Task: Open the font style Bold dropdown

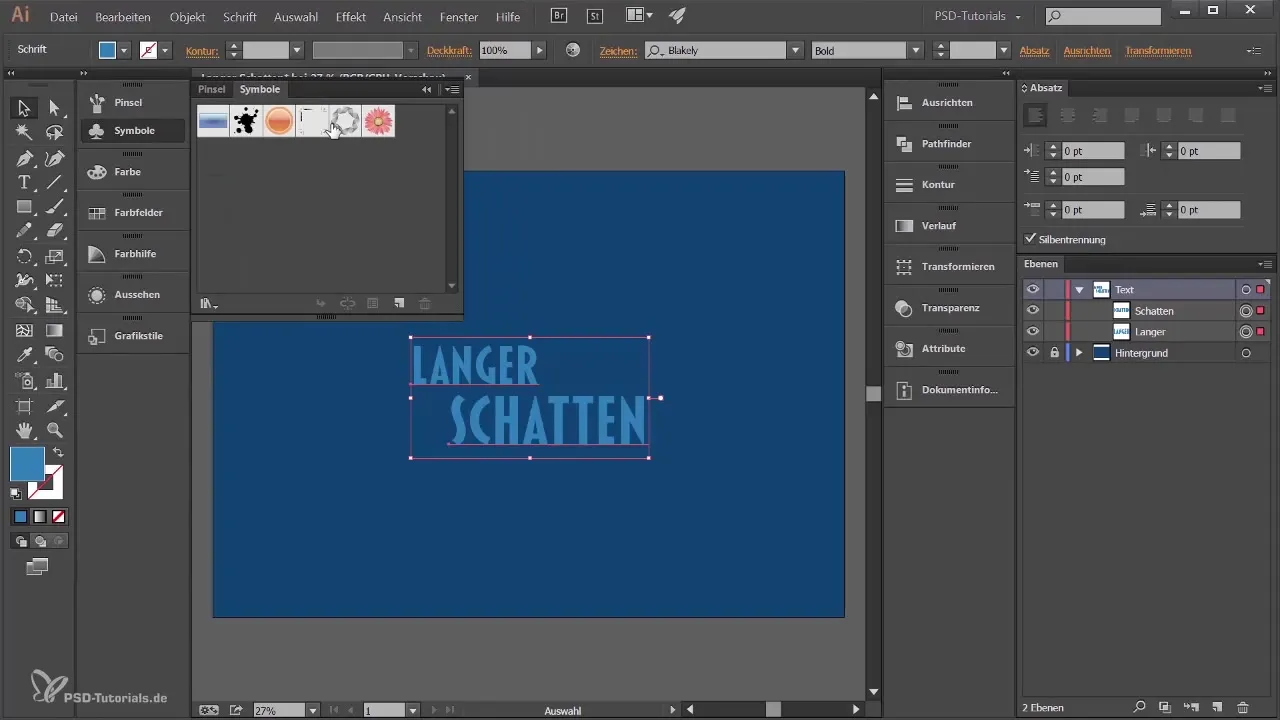Action: [x=916, y=50]
